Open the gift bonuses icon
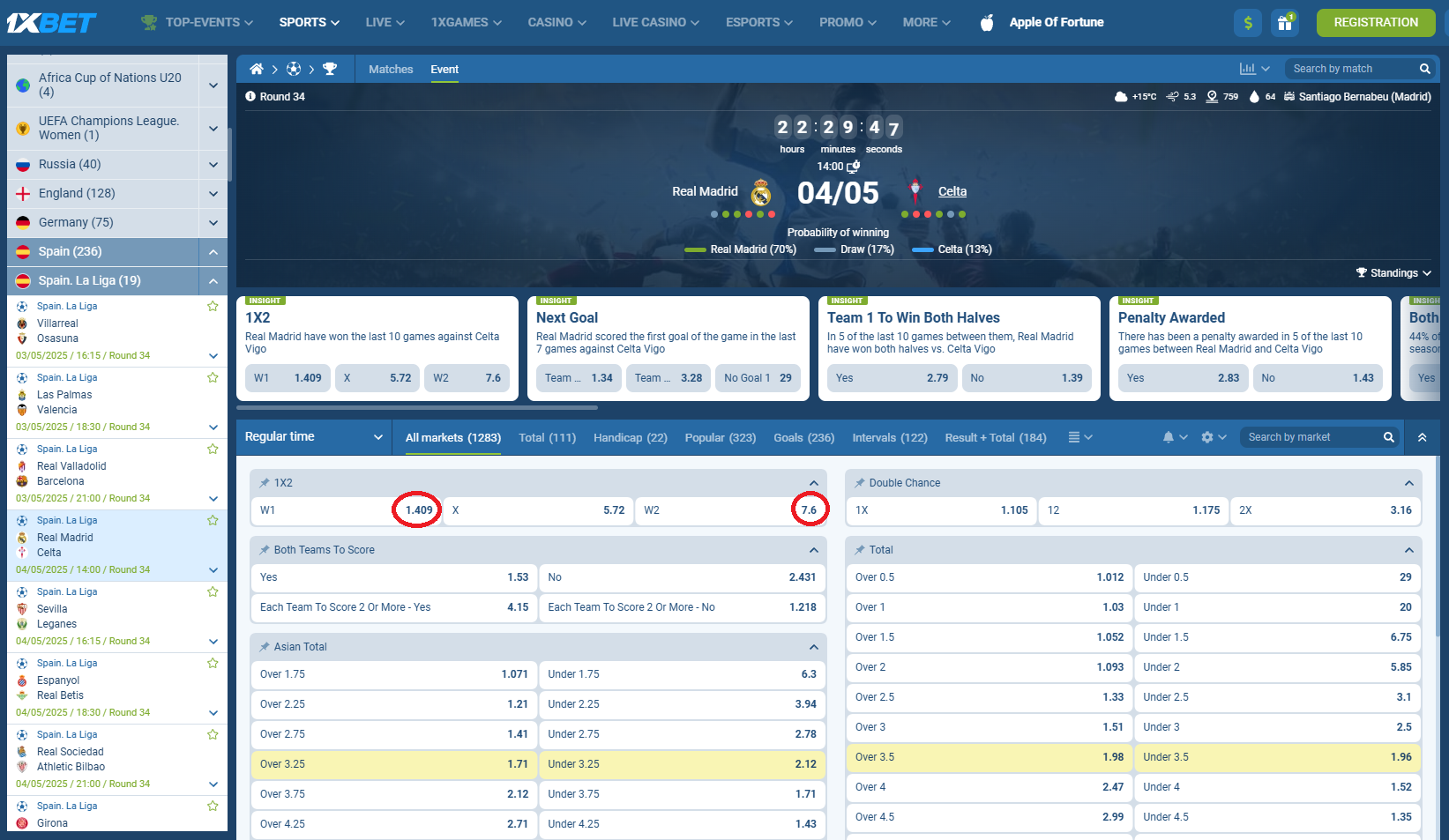The height and width of the screenshot is (840, 1449). click(1284, 23)
